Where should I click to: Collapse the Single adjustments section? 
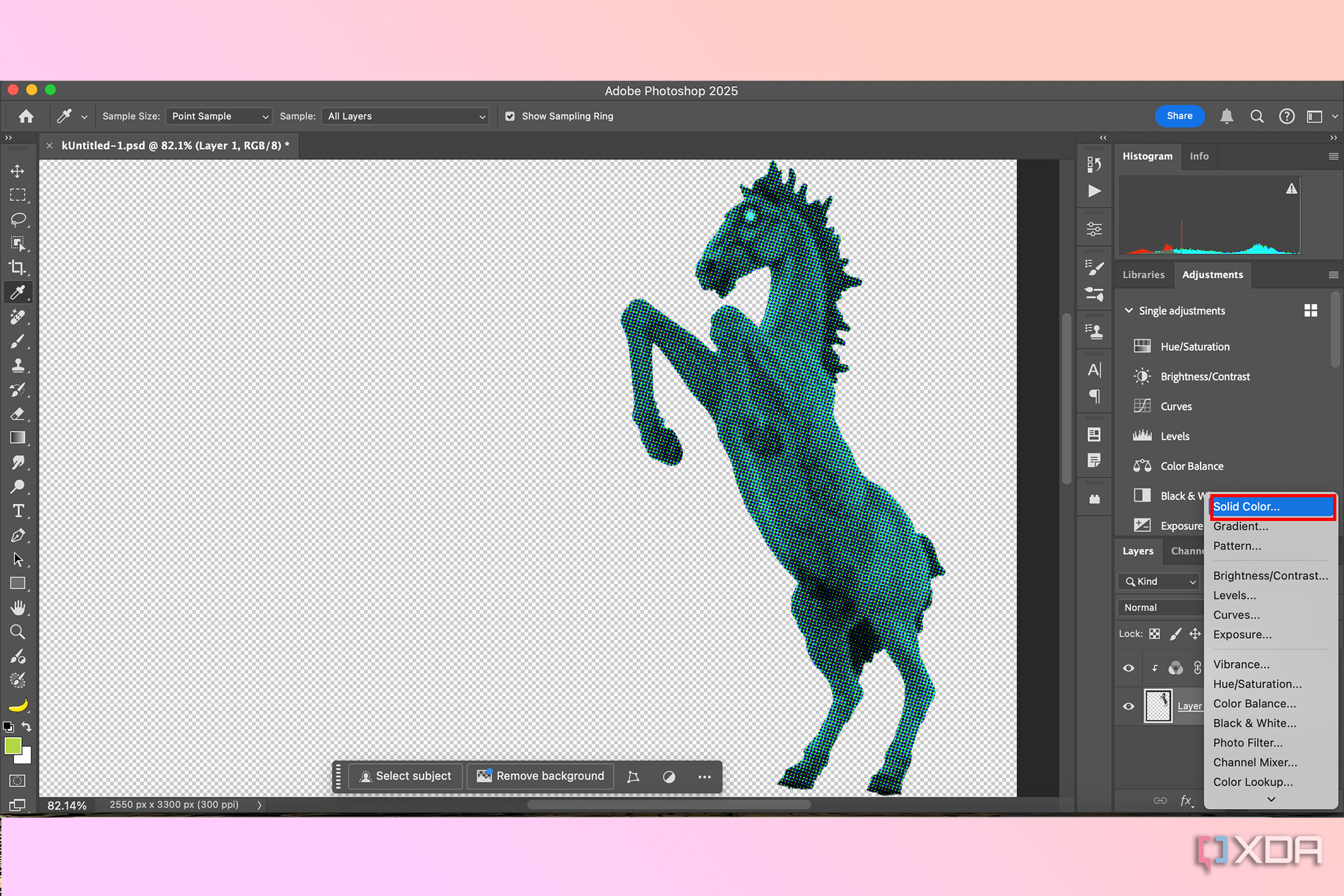coord(1128,310)
